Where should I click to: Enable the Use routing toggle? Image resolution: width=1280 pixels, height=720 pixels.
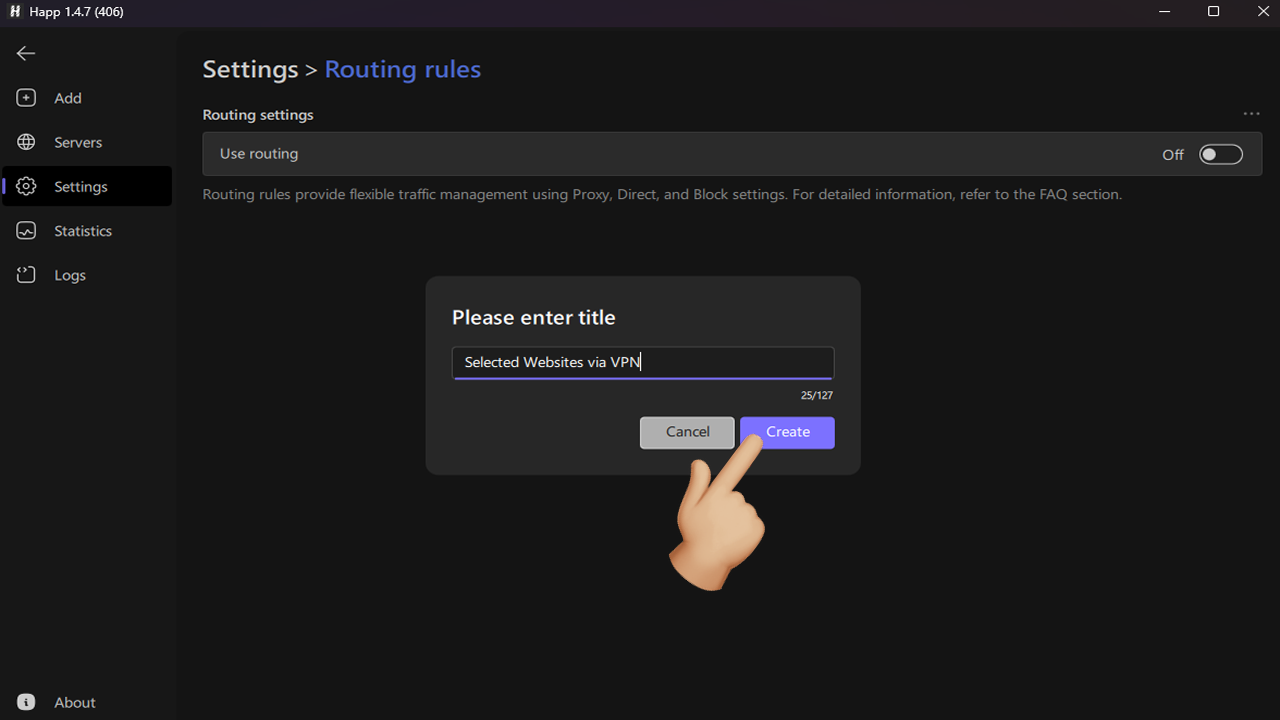pyautogui.click(x=1220, y=154)
